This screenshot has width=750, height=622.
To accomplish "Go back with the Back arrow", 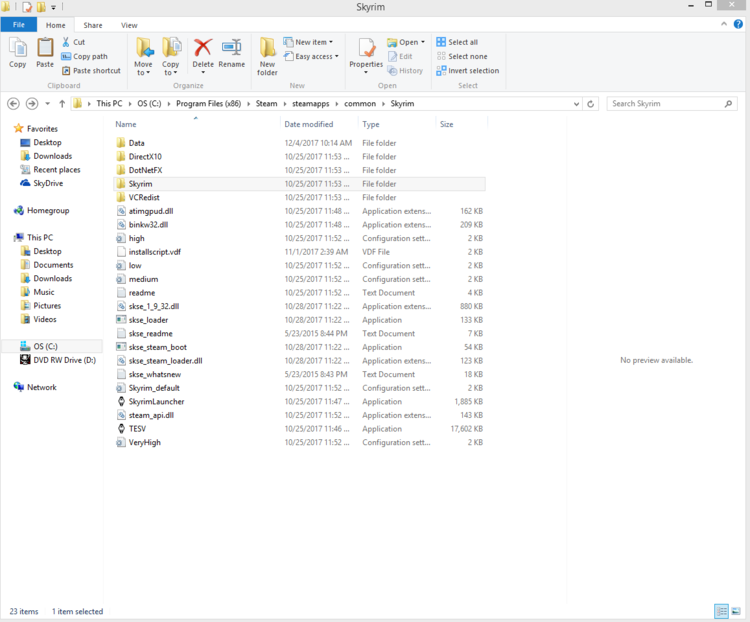I will 13,104.
